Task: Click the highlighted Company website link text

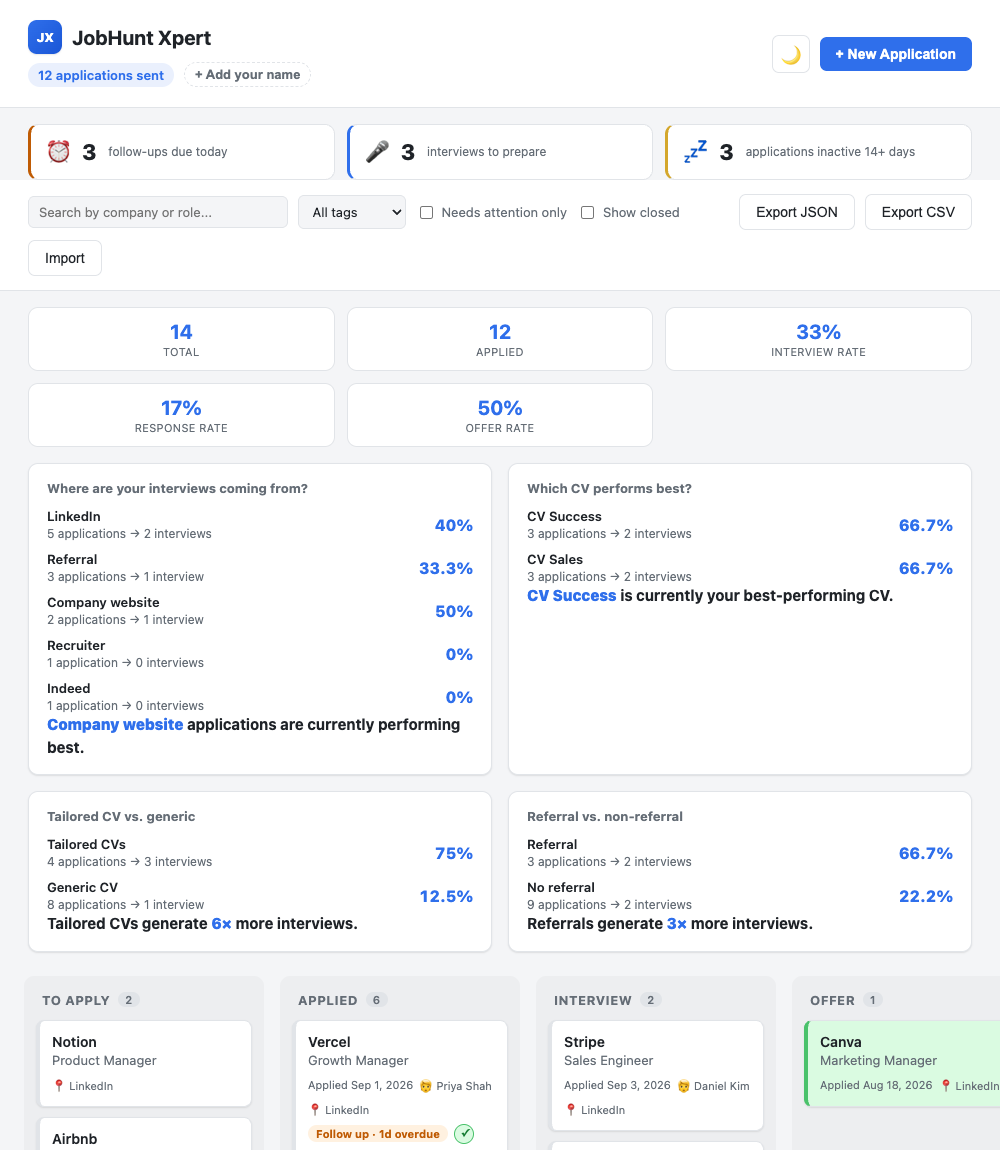Action: tap(115, 725)
